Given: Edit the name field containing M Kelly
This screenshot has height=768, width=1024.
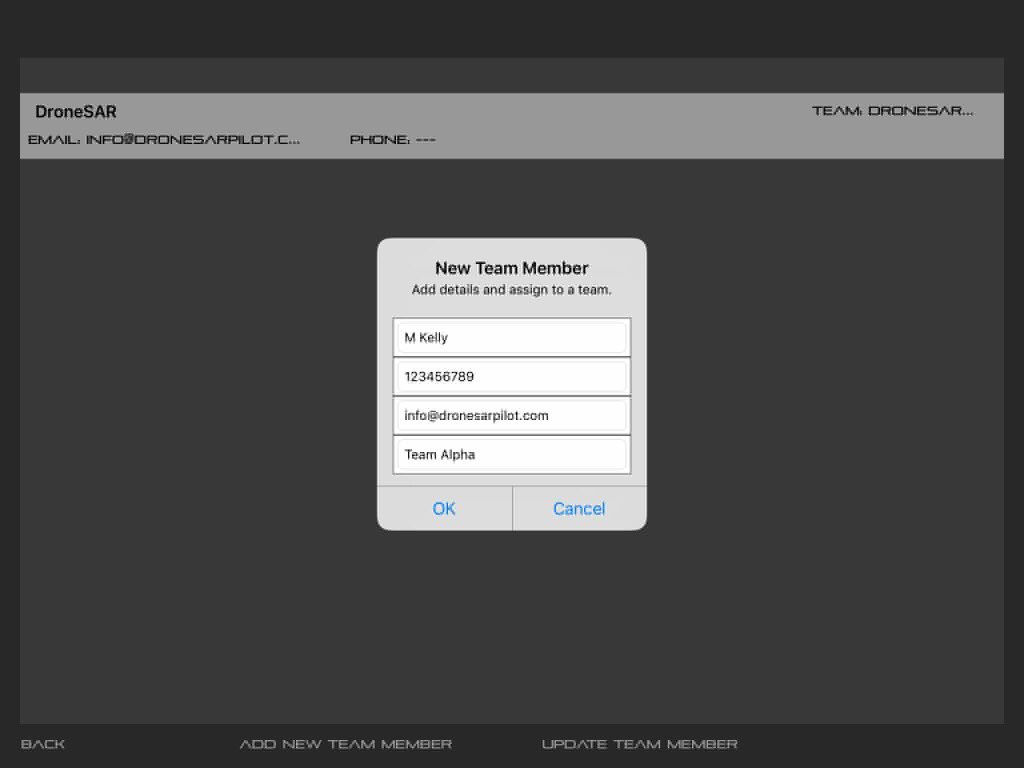Looking at the screenshot, I should pyautogui.click(x=511, y=338).
